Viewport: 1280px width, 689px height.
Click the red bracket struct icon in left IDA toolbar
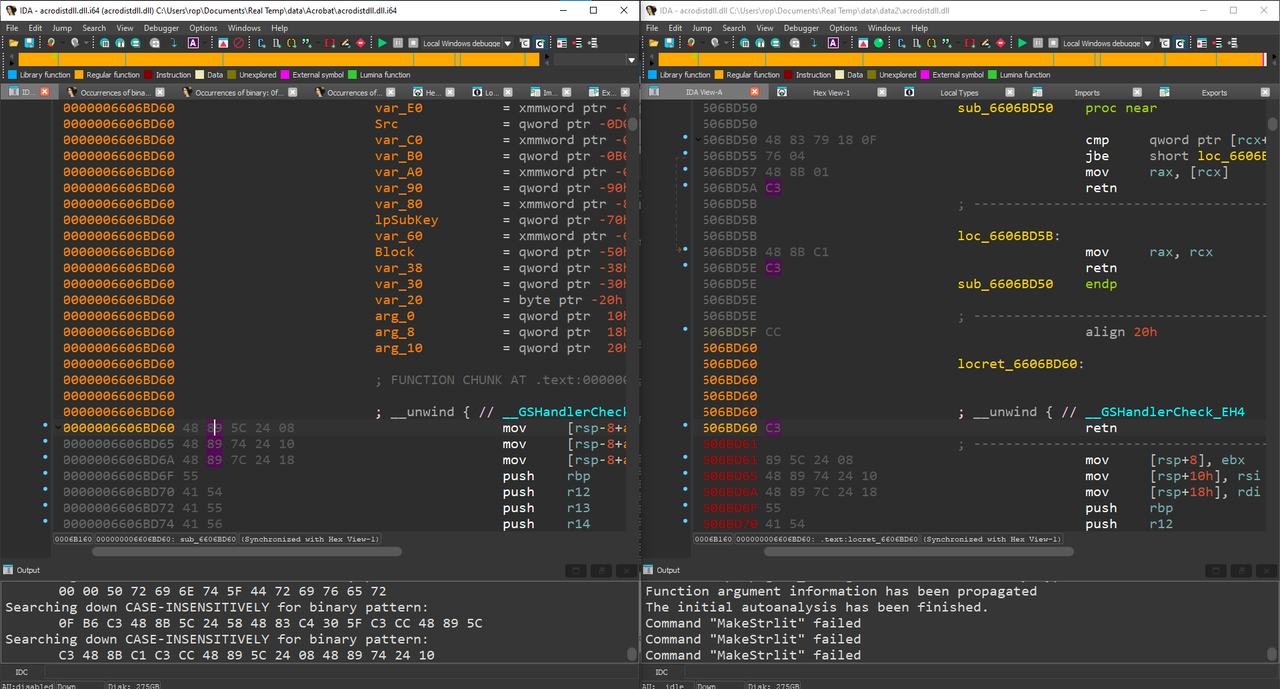pyautogui.click(x=330, y=43)
